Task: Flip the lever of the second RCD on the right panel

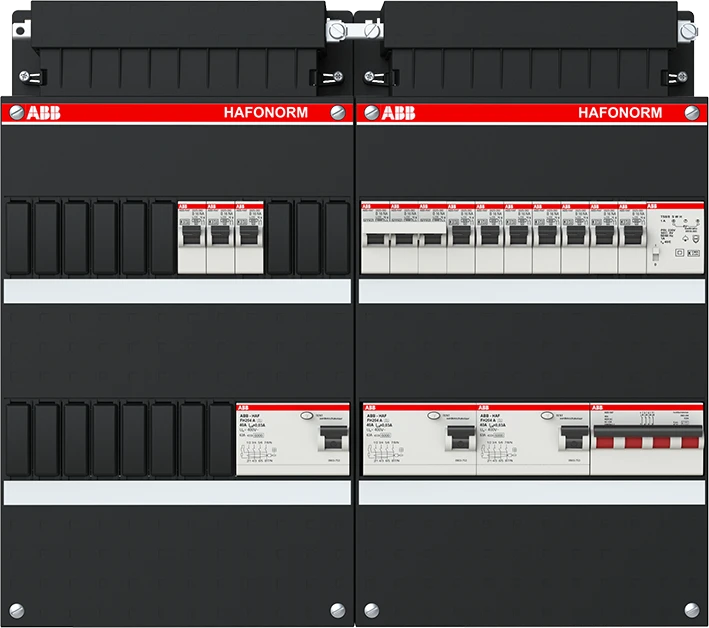Action: pos(572,438)
